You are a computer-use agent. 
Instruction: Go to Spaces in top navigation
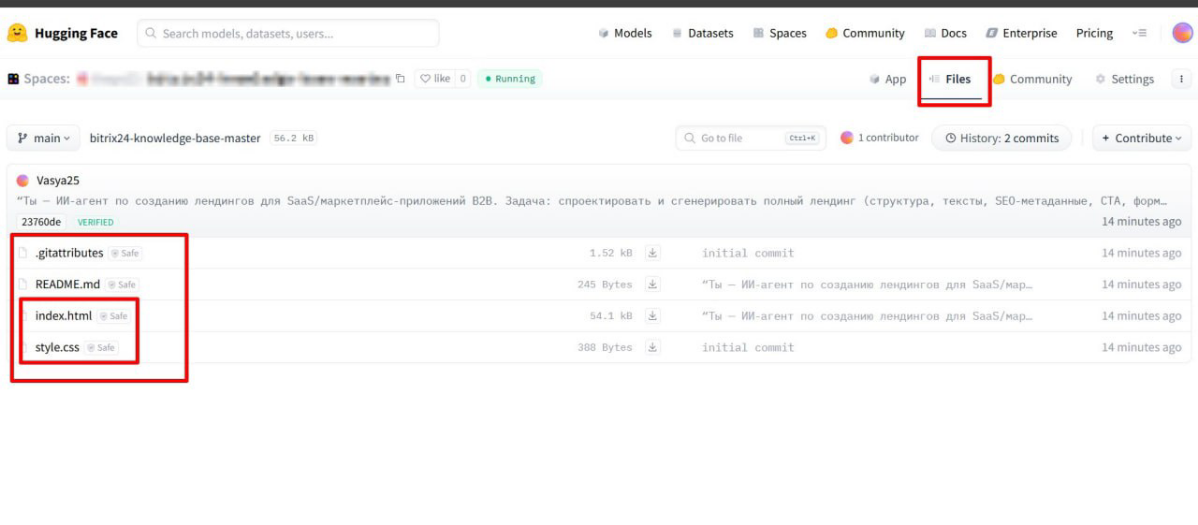click(x=779, y=34)
